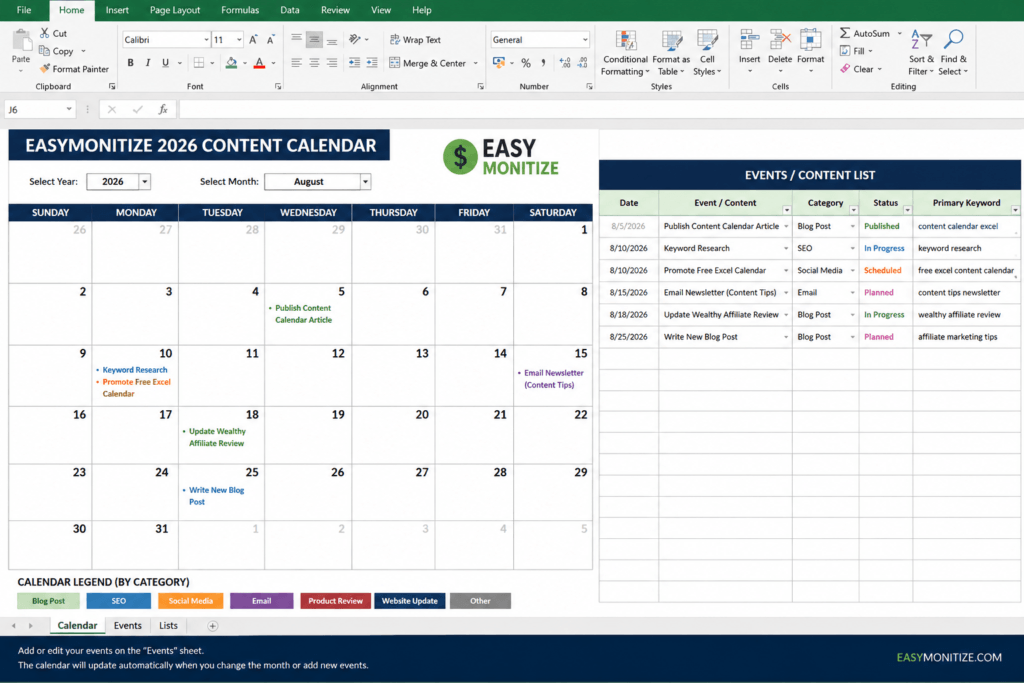Click the Borders icon
This screenshot has width=1024, height=683.
click(x=199, y=63)
